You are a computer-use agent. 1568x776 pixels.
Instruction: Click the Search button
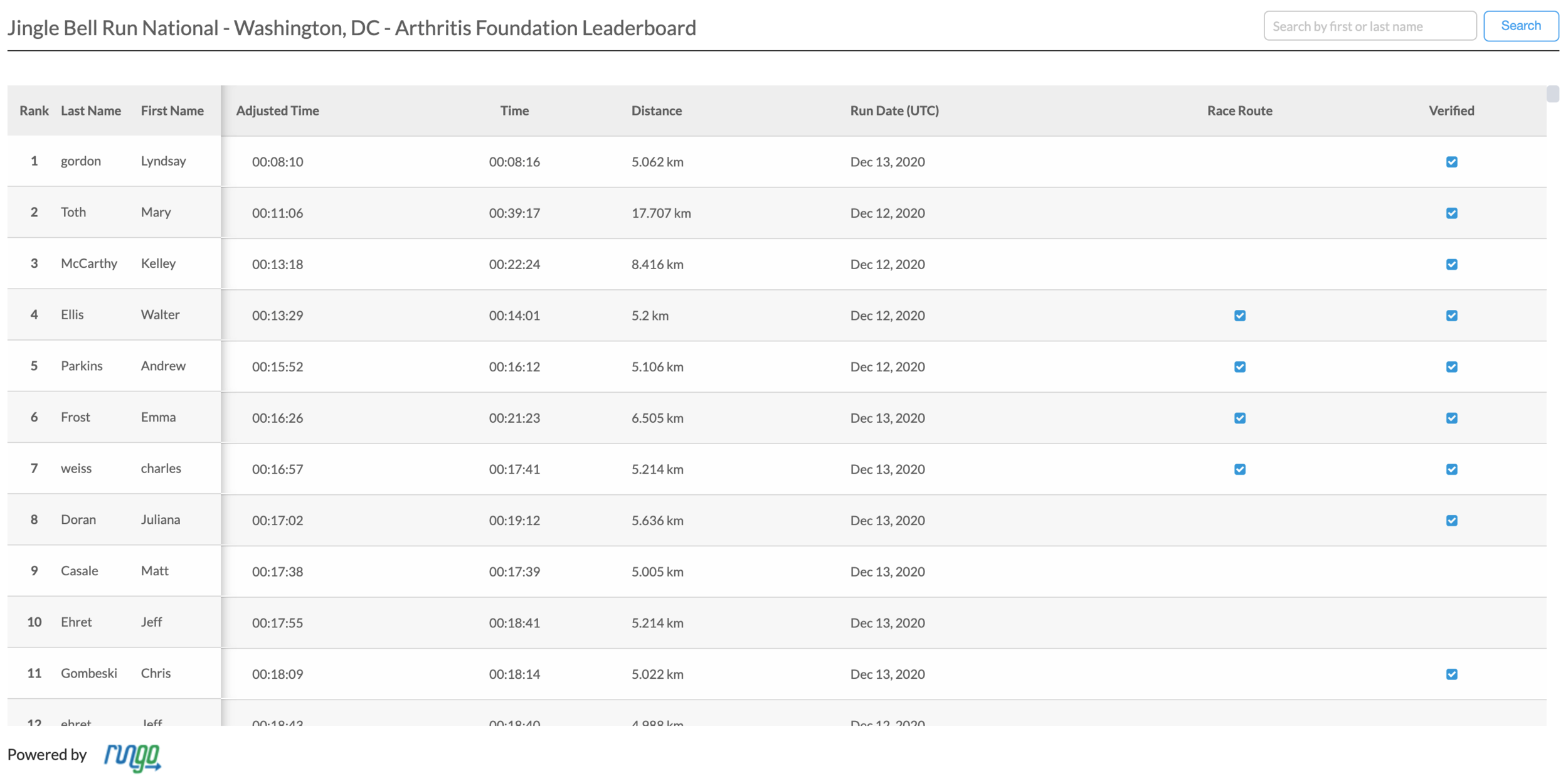click(x=1520, y=26)
